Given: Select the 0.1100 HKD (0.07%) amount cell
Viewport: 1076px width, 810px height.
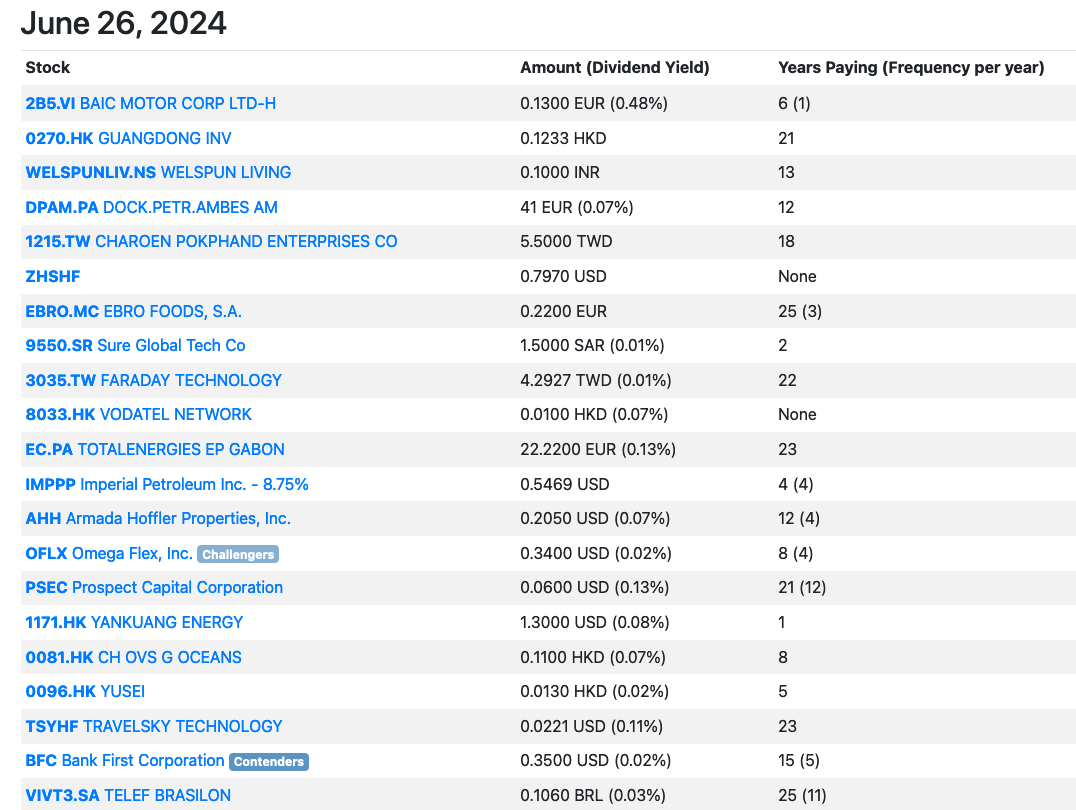Looking at the screenshot, I should pyautogui.click(x=593, y=658).
